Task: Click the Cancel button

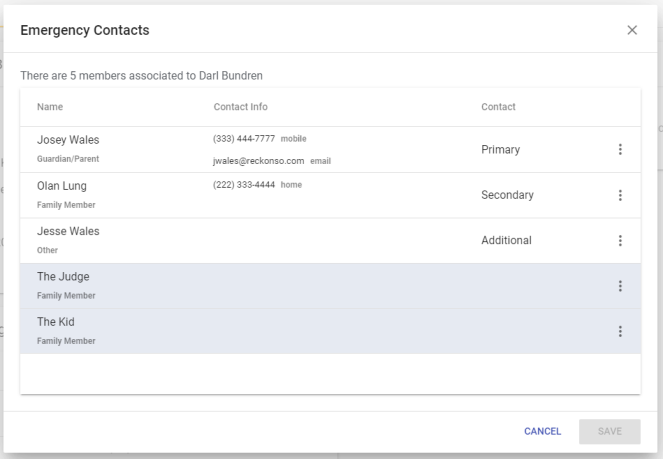Action: tap(543, 431)
